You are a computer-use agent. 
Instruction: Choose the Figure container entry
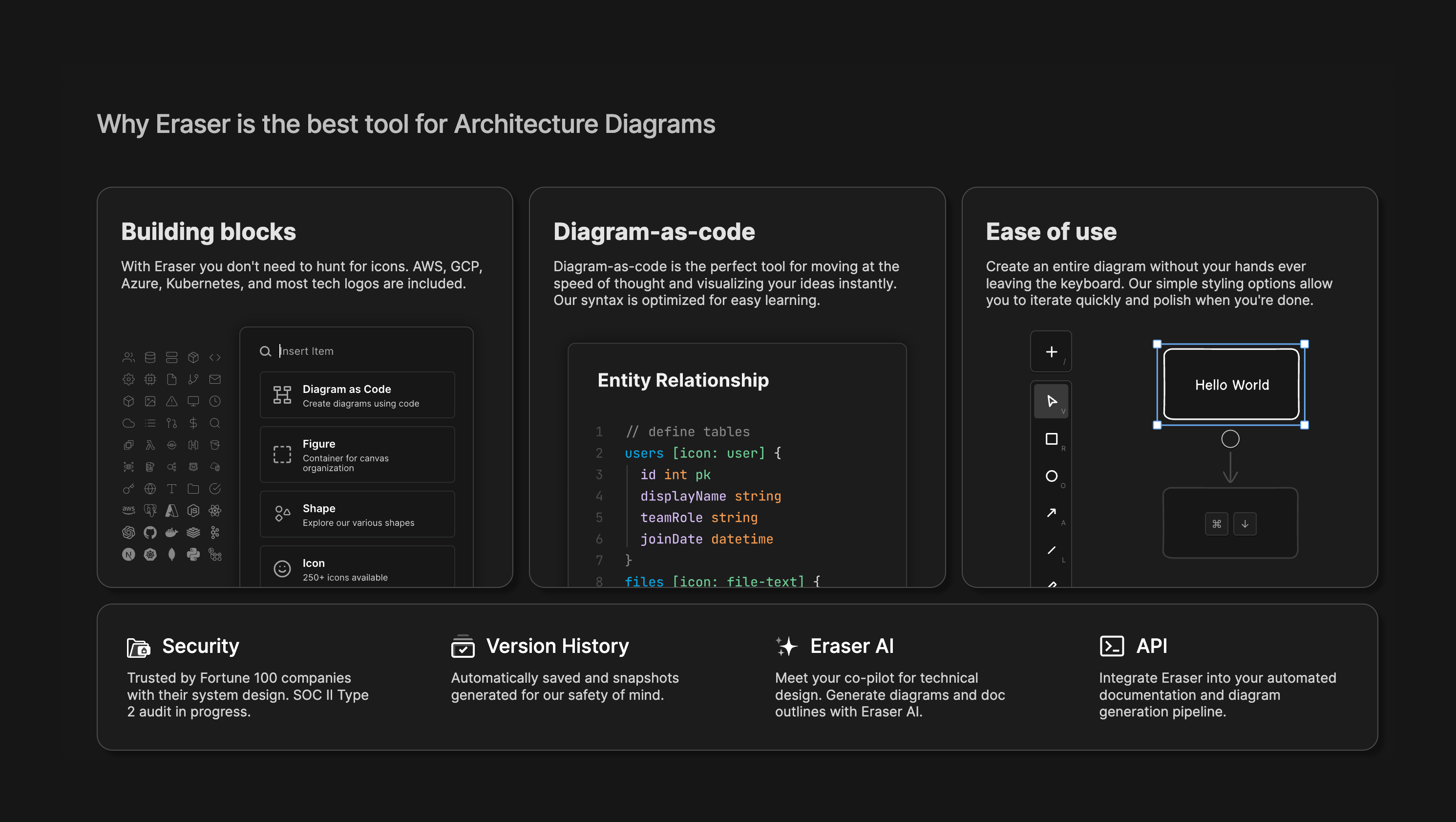357,454
